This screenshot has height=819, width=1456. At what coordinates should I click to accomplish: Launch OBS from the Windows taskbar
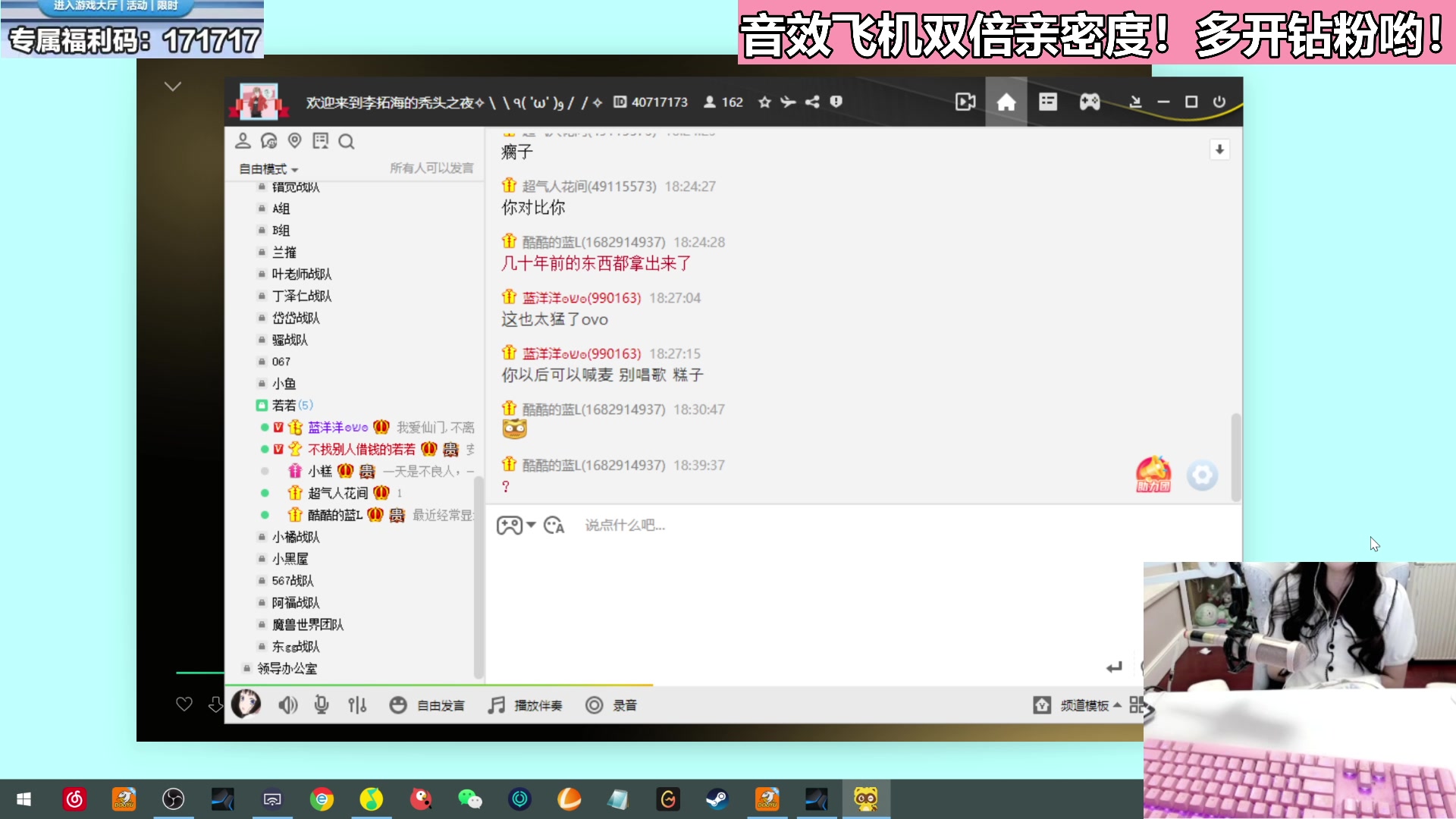(x=174, y=799)
